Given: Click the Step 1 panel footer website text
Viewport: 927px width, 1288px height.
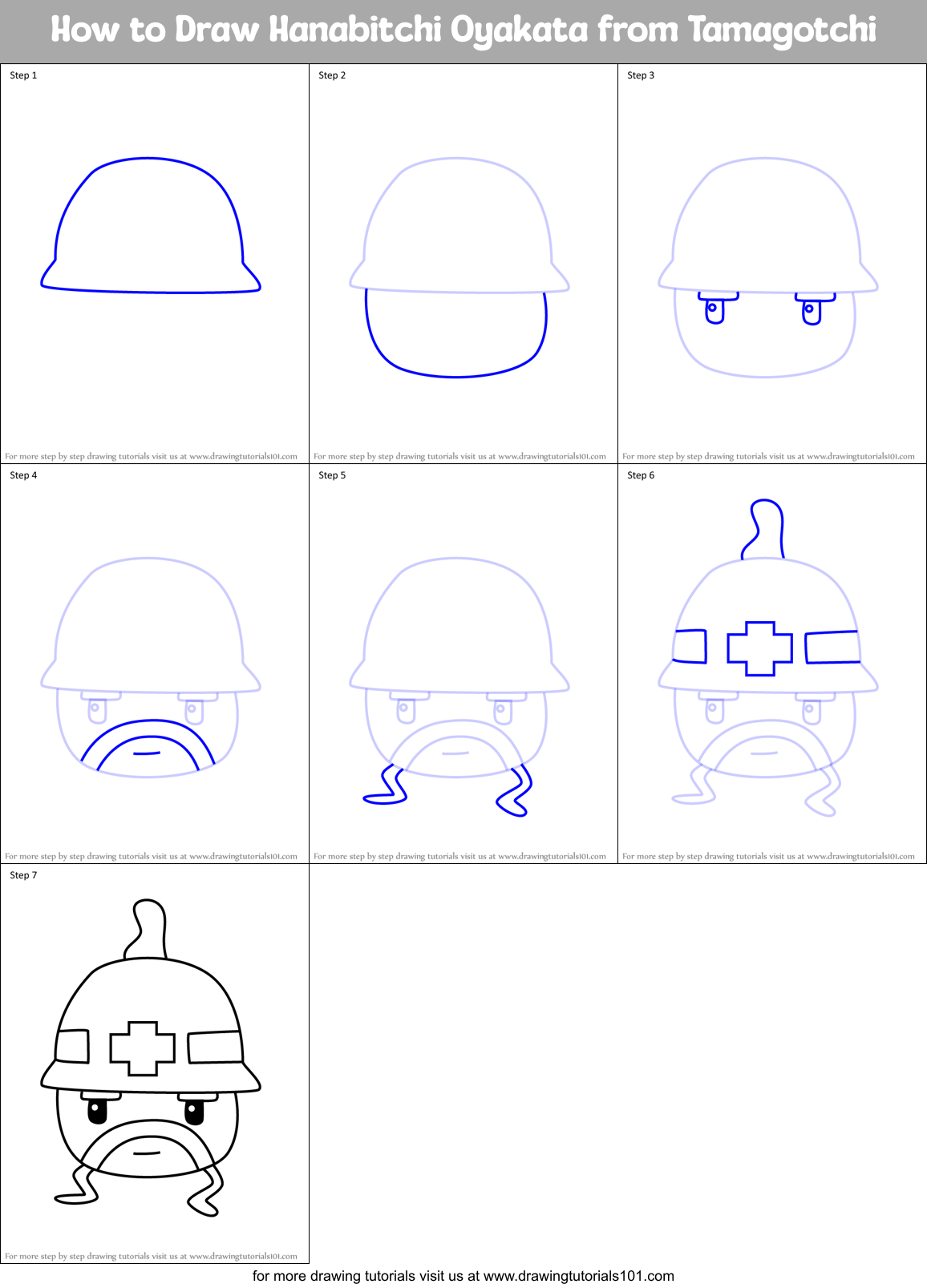Looking at the screenshot, I should 151,456.
